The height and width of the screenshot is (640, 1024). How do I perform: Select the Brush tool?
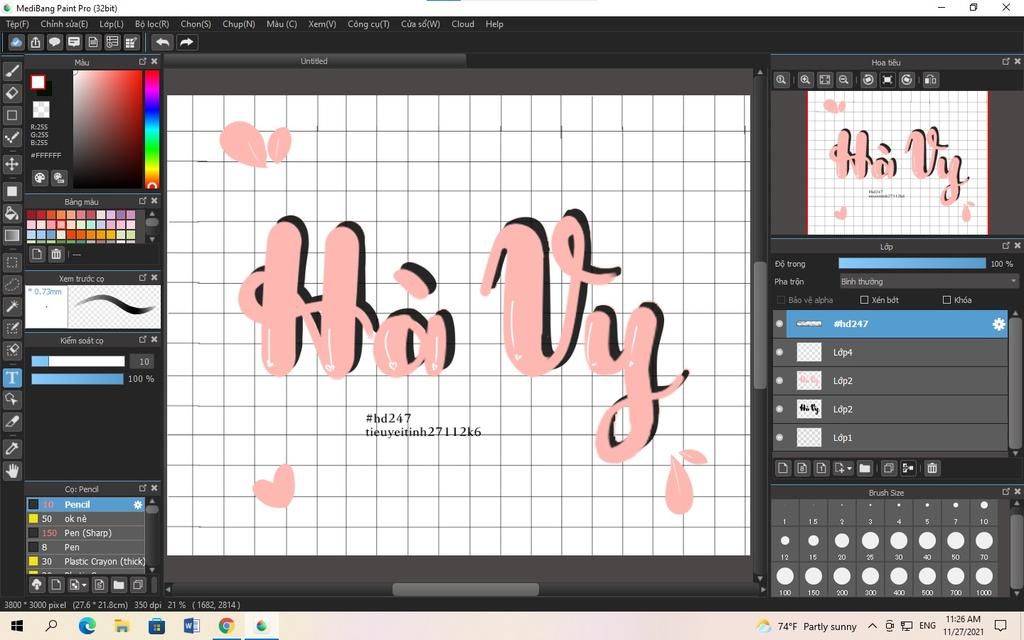tap(12, 71)
